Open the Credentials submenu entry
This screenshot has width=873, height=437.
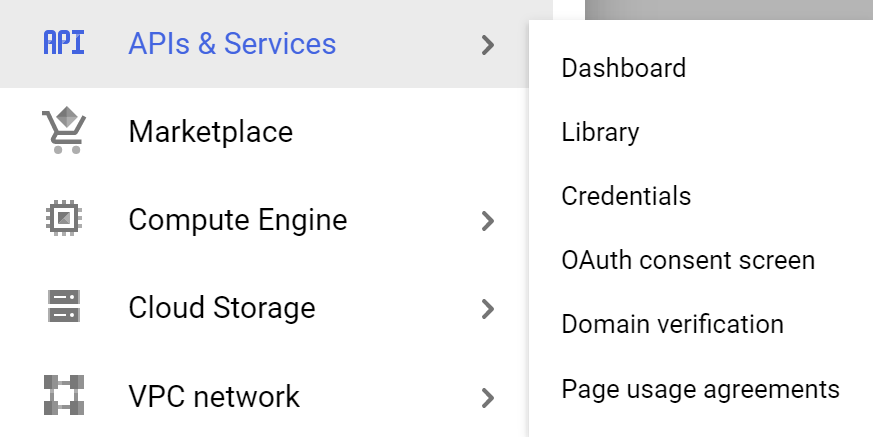point(626,196)
